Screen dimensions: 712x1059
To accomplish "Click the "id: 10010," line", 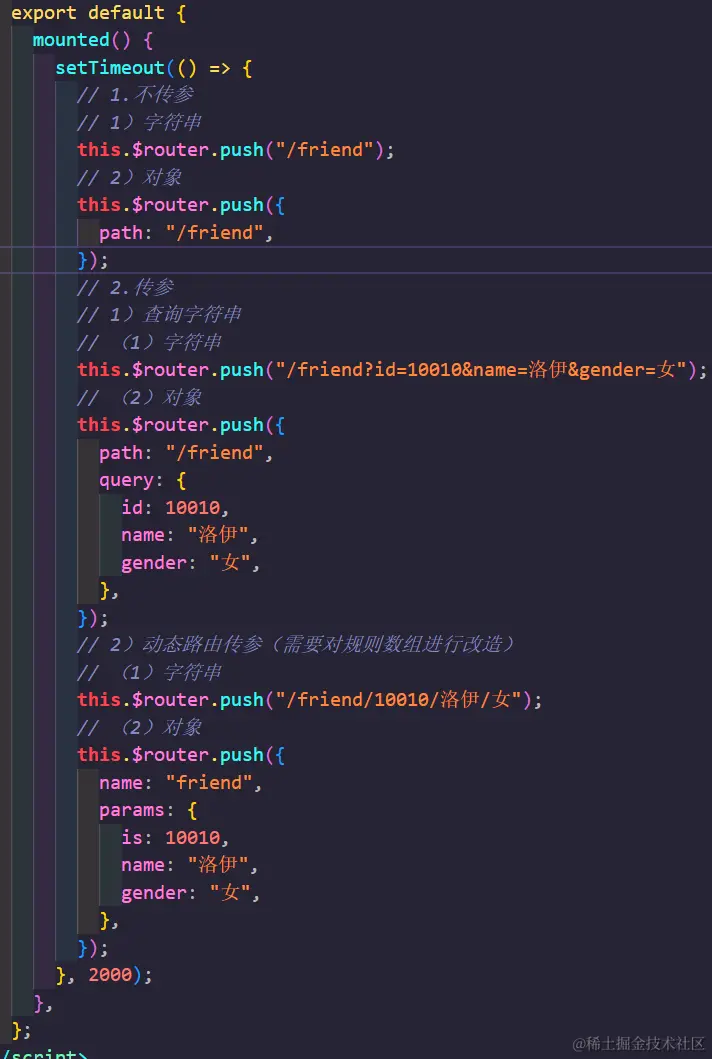I will (176, 507).
